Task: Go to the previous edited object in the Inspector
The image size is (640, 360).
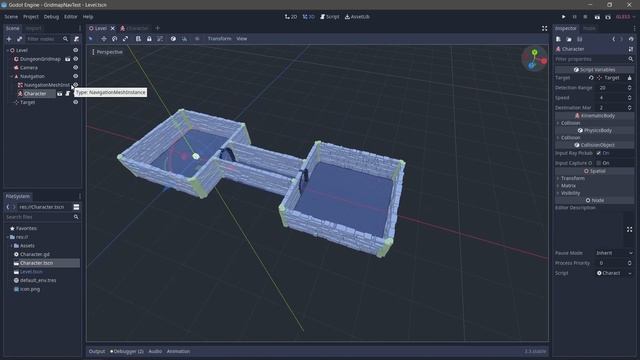Action: (613, 39)
